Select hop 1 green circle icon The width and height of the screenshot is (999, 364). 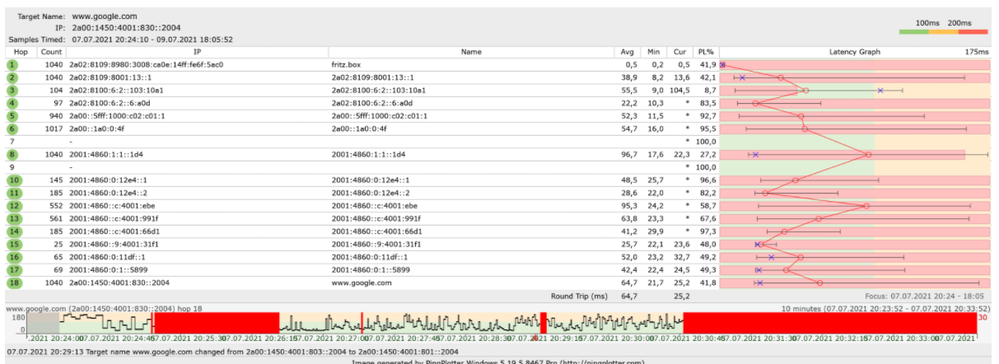click(x=13, y=65)
